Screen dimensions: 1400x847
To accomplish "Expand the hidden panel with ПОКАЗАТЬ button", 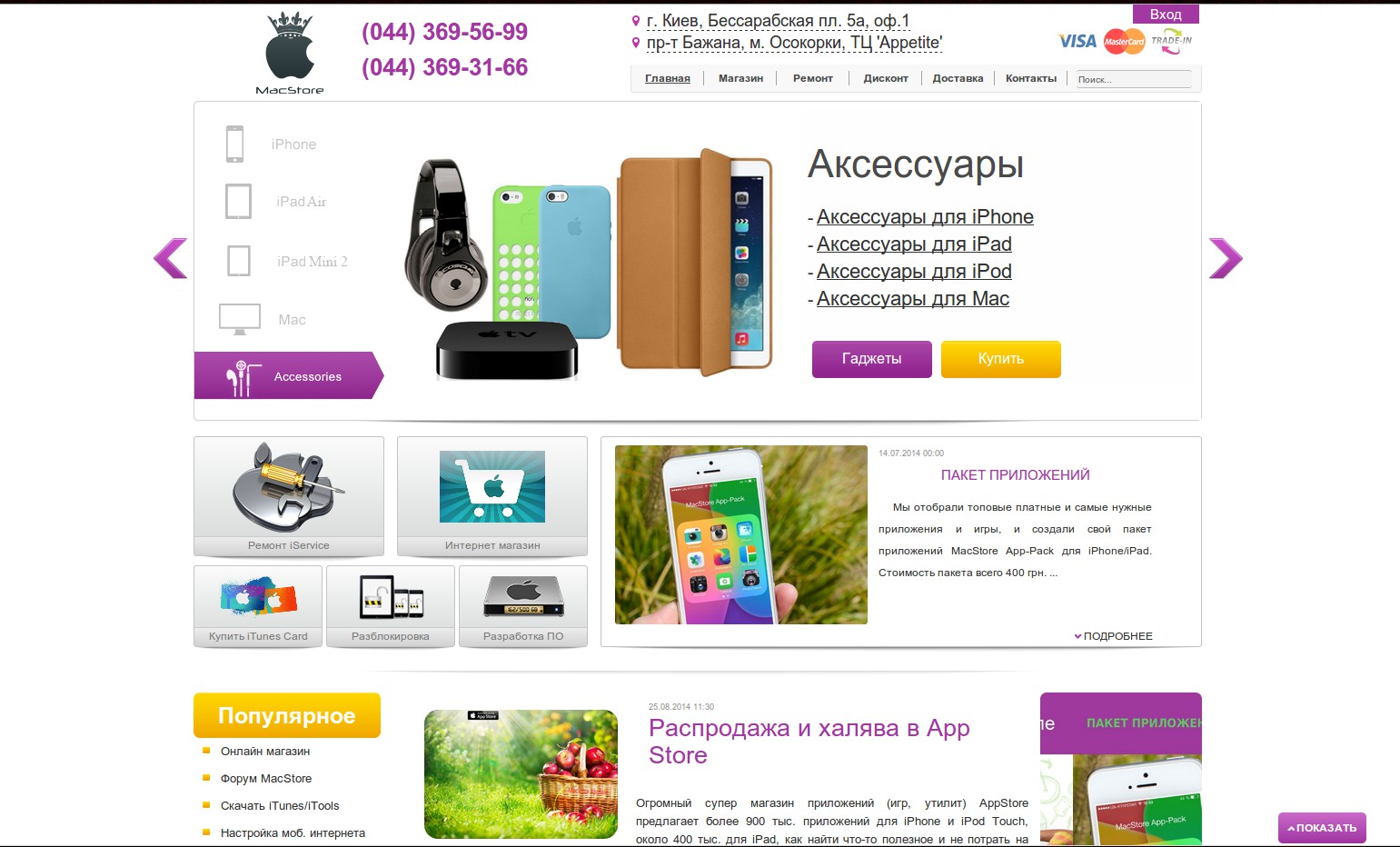I will point(1322,828).
